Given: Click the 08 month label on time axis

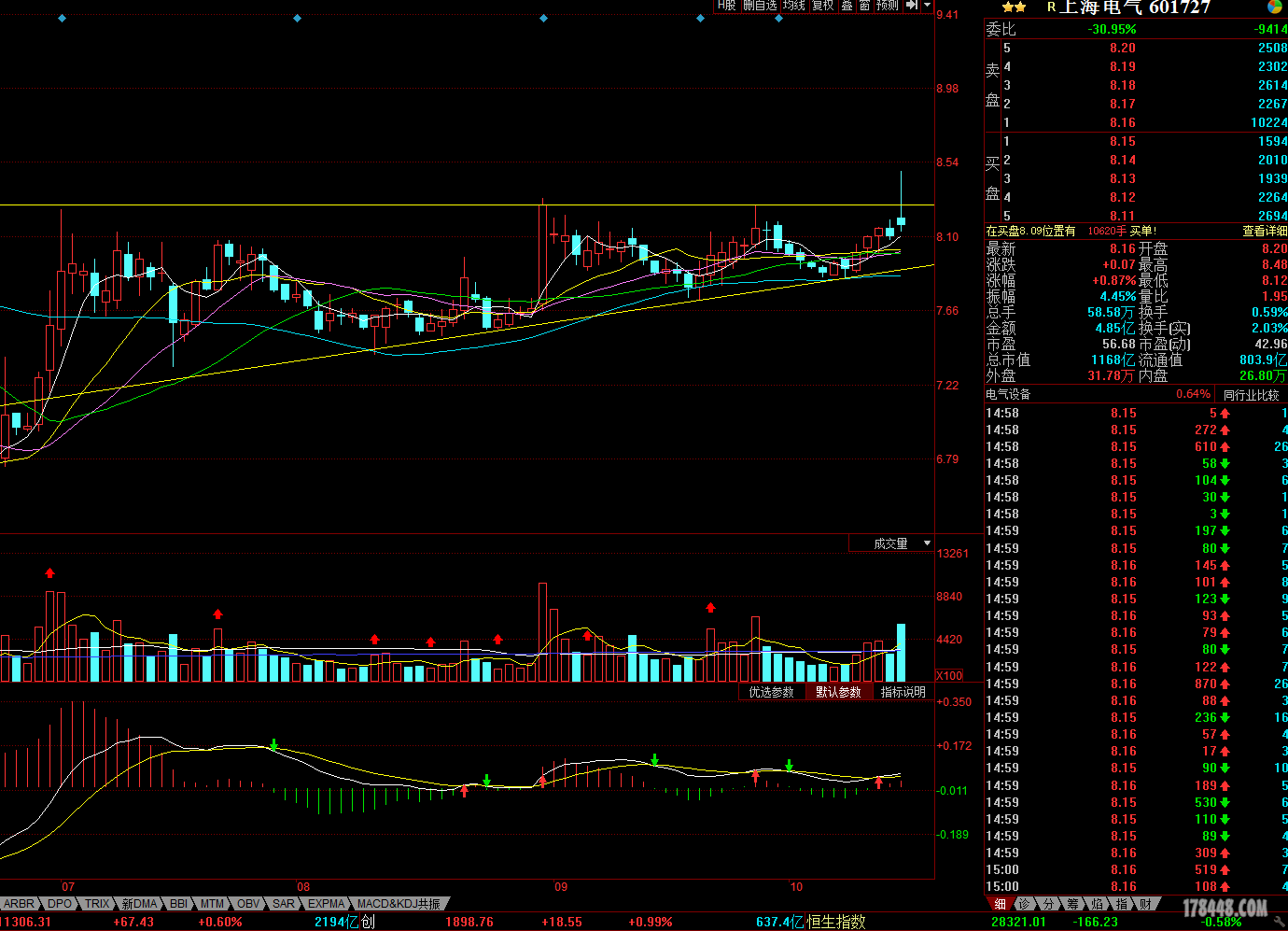Looking at the screenshot, I should 303,886.
